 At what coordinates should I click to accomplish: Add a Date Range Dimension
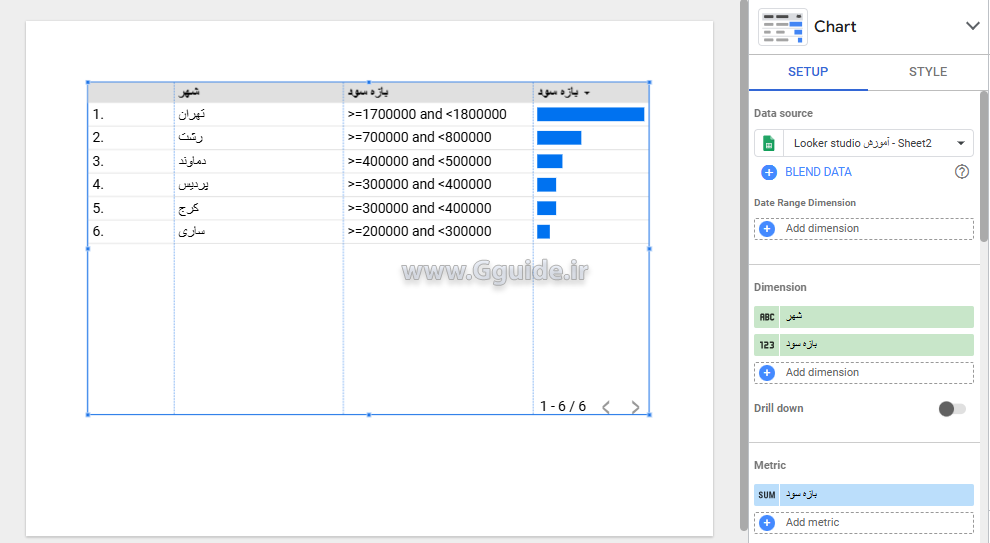[x=863, y=229]
